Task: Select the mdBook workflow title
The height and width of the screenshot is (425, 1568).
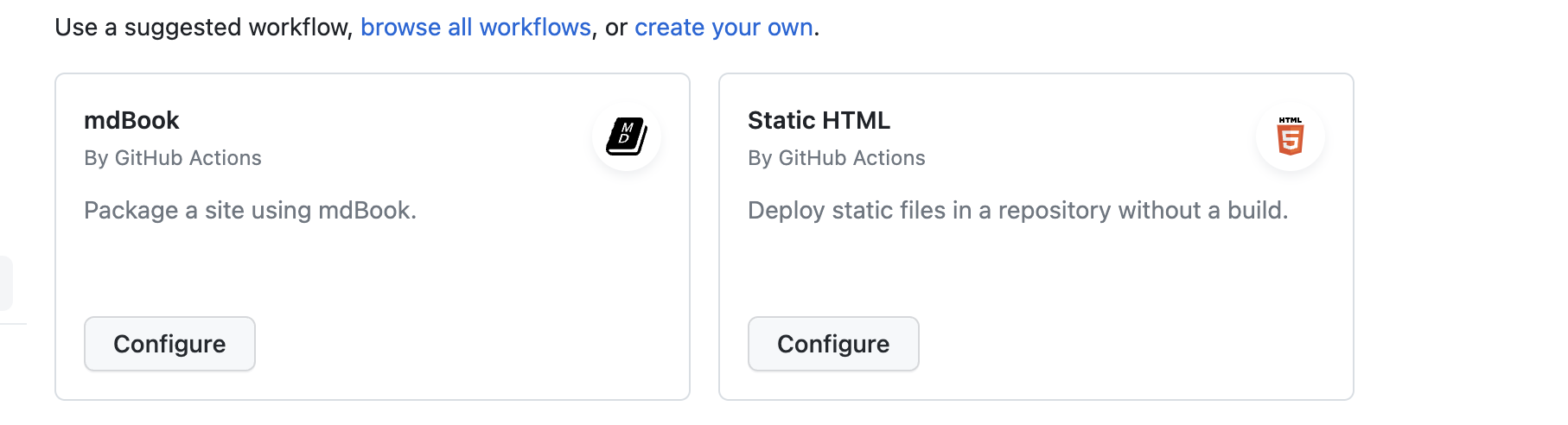Action: pyautogui.click(x=131, y=120)
